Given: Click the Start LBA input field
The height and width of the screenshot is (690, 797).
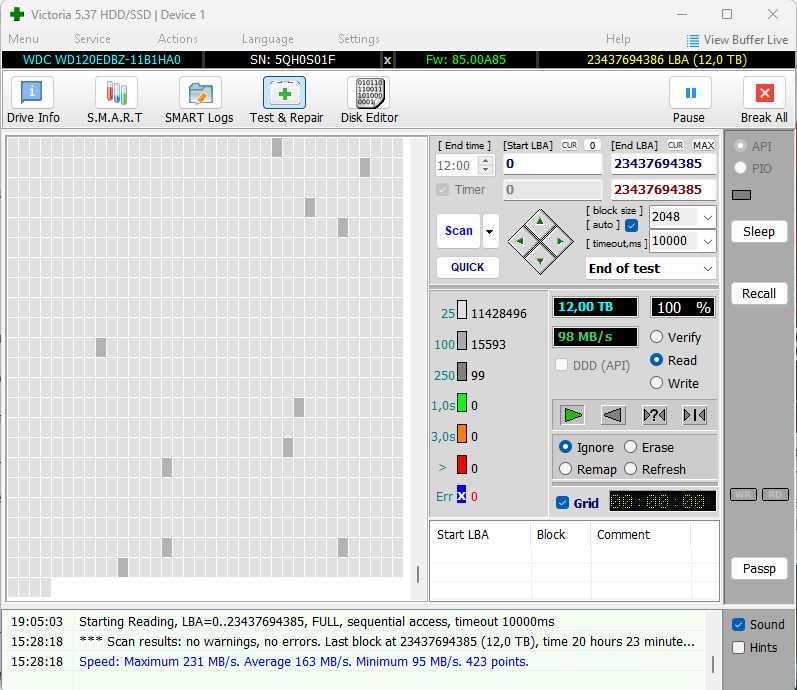Looking at the screenshot, I should tap(553, 164).
